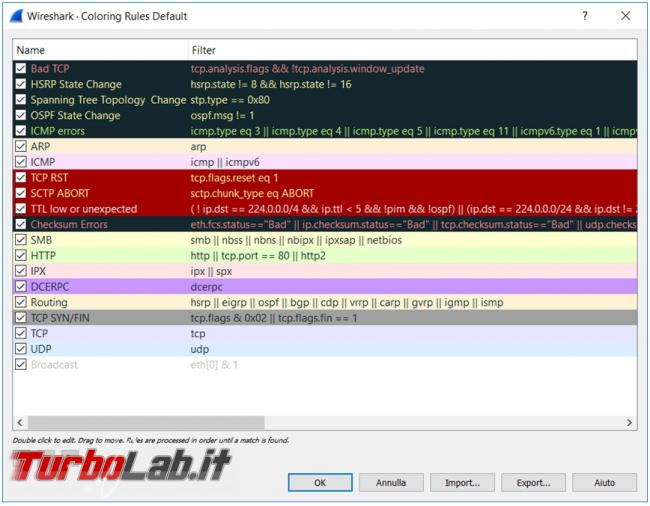Screen dimensions: 650x506
Task: Select the SCTP ABORT rule name
Action: coord(60,194)
